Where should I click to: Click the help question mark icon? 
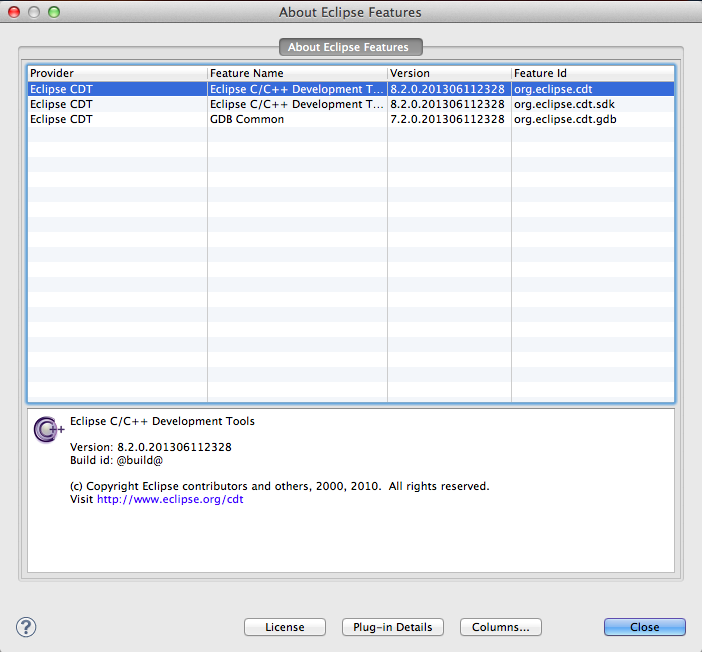tap(27, 627)
